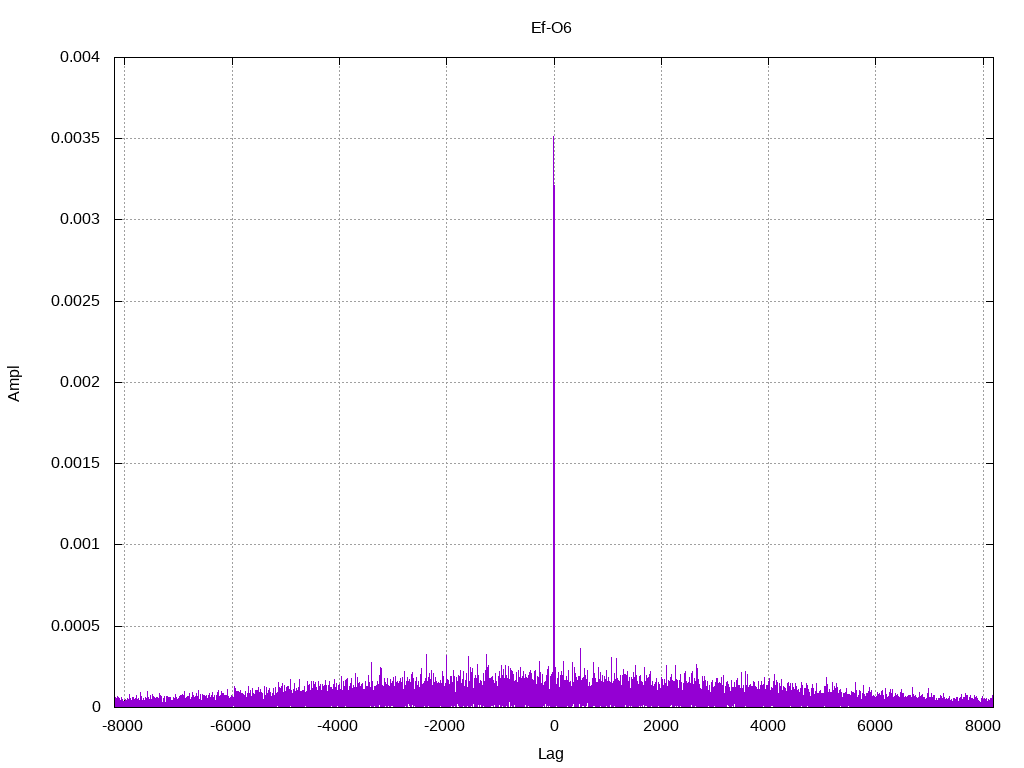The width and height of the screenshot is (1024, 768).
Task: Click the x-axis label Lag
Action: point(551,754)
